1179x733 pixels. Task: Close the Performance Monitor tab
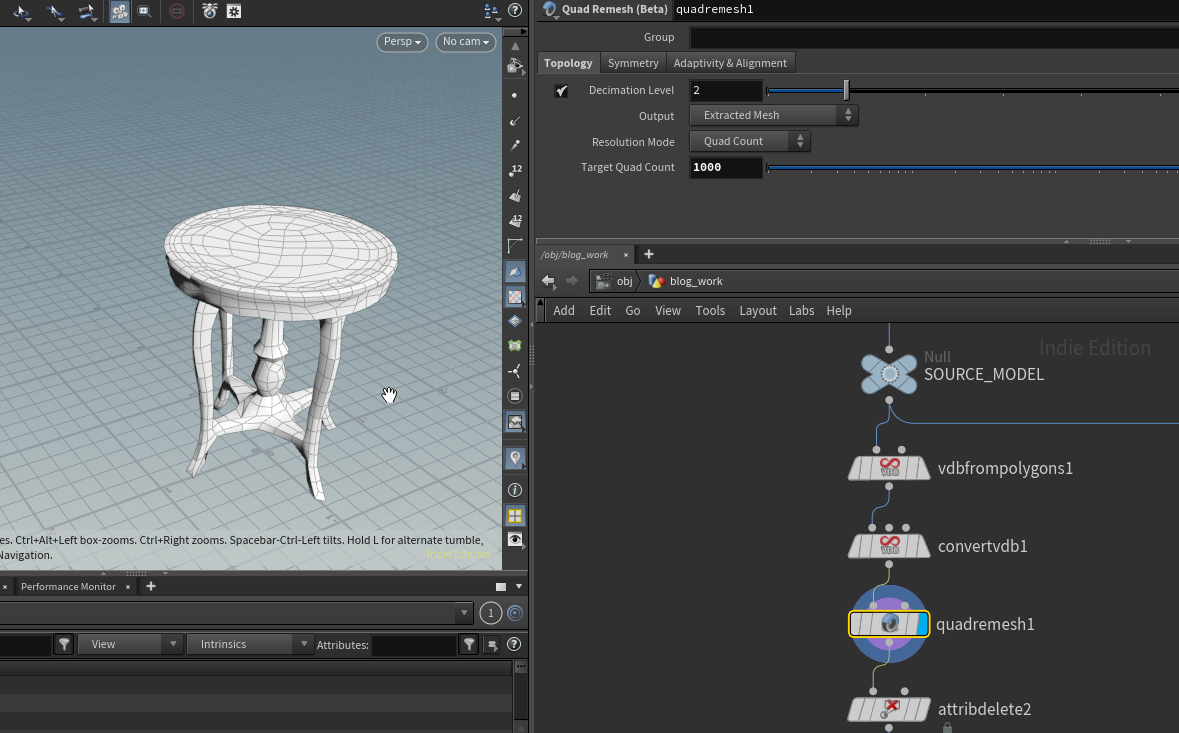coord(128,586)
